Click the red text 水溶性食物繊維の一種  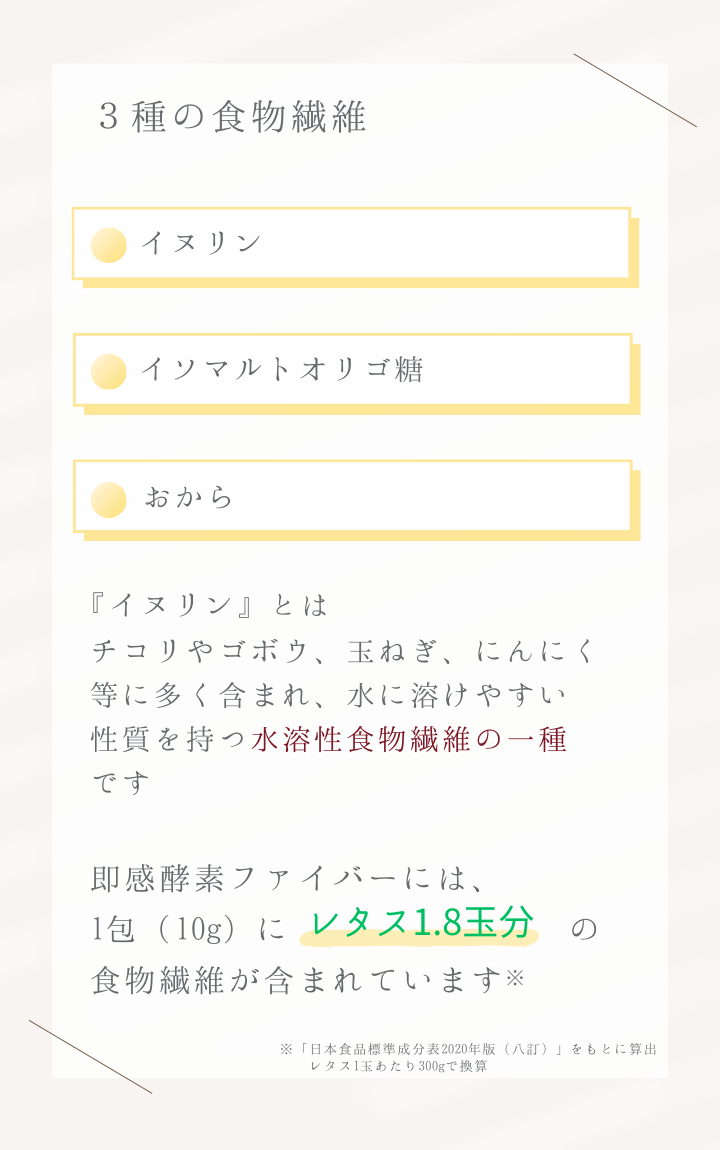(409, 739)
